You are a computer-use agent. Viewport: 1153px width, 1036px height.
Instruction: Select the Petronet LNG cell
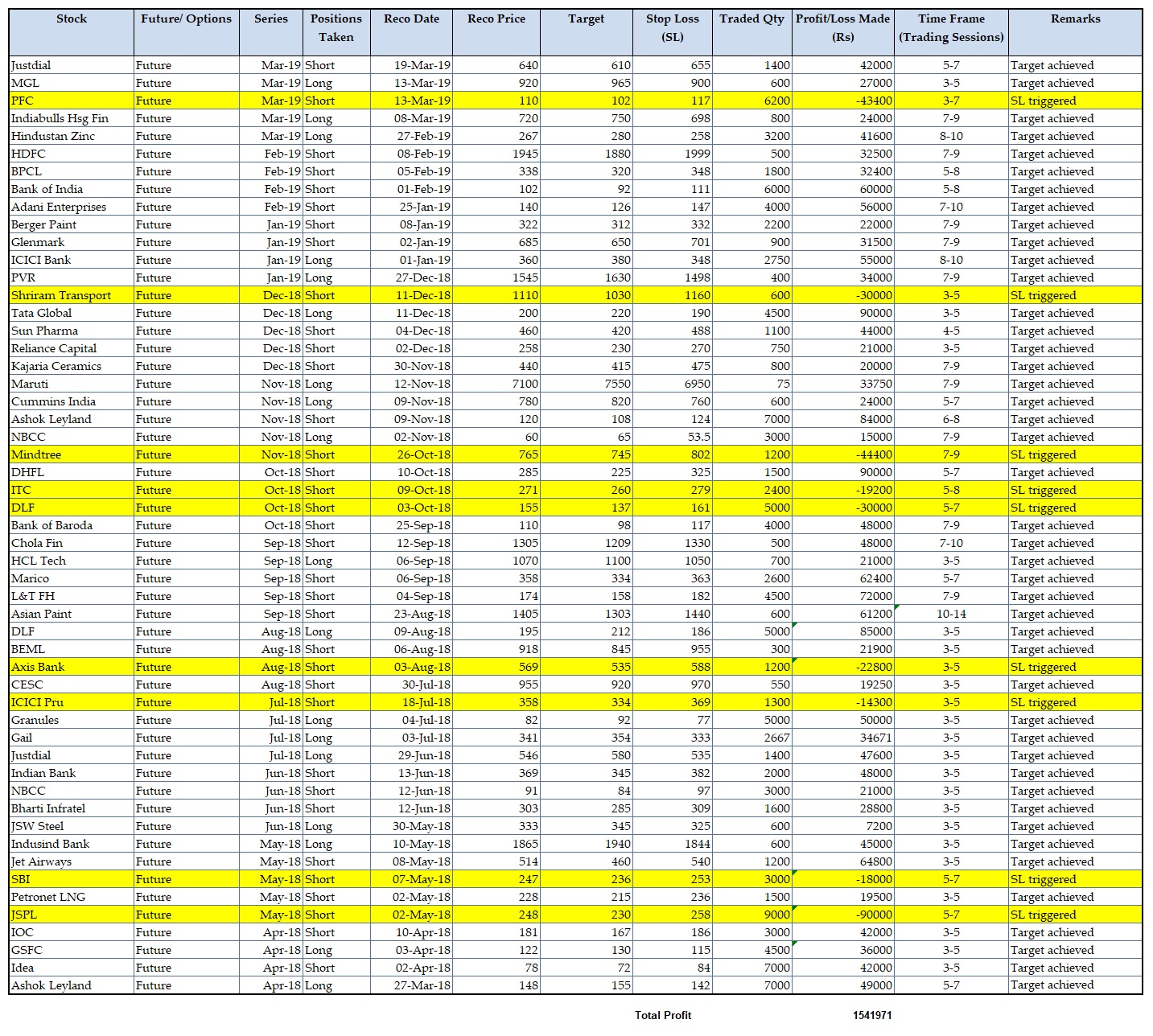click(x=72, y=897)
